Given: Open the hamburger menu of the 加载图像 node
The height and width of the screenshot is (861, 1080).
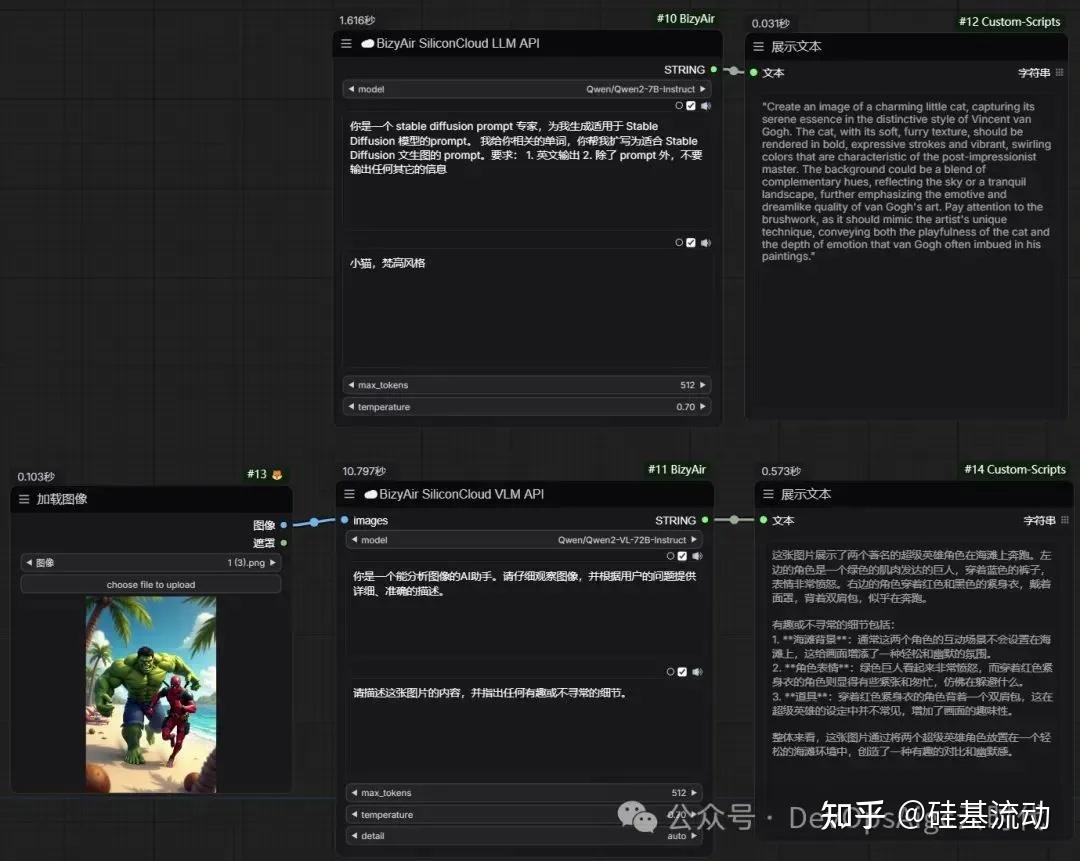Looking at the screenshot, I should coord(24,499).
